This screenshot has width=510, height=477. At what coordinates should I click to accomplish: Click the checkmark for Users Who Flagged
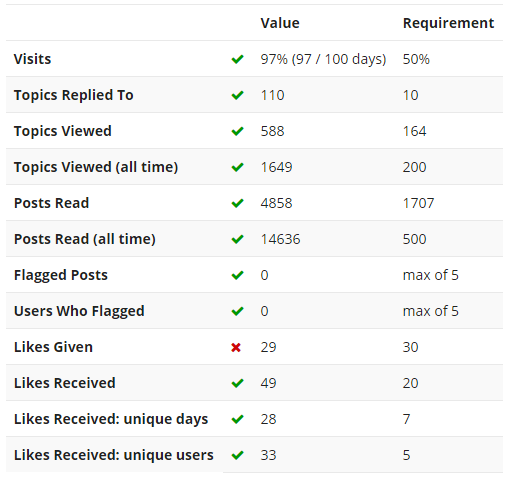237,311
